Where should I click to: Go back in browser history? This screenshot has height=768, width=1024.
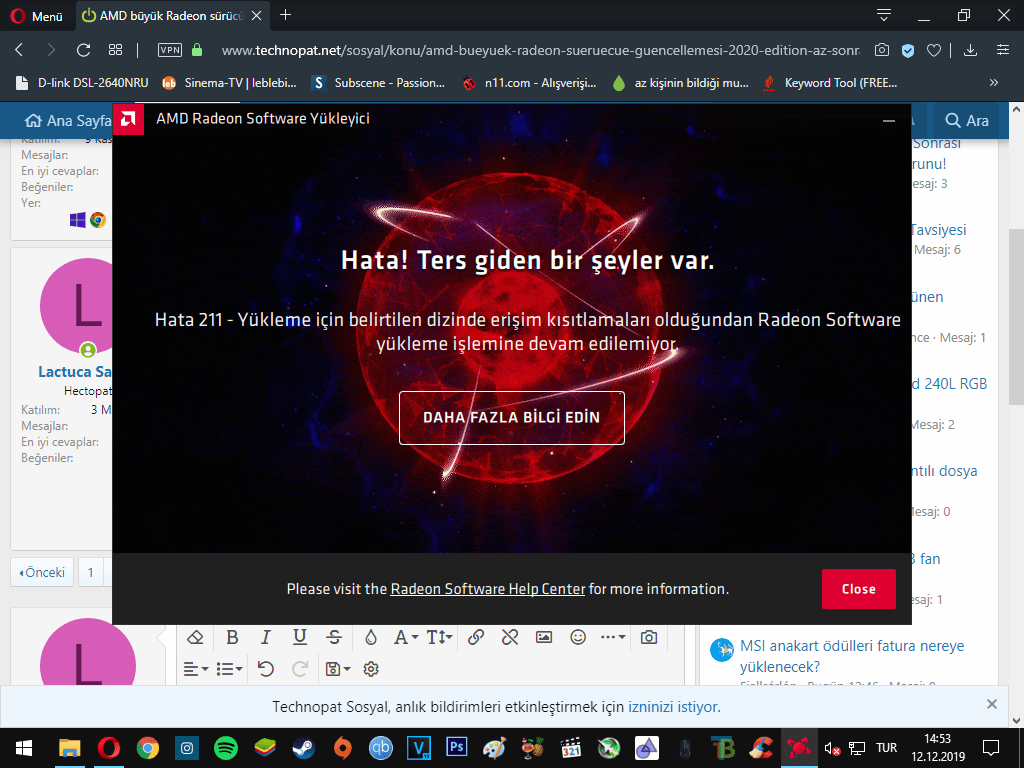click(x=19, y=50)
